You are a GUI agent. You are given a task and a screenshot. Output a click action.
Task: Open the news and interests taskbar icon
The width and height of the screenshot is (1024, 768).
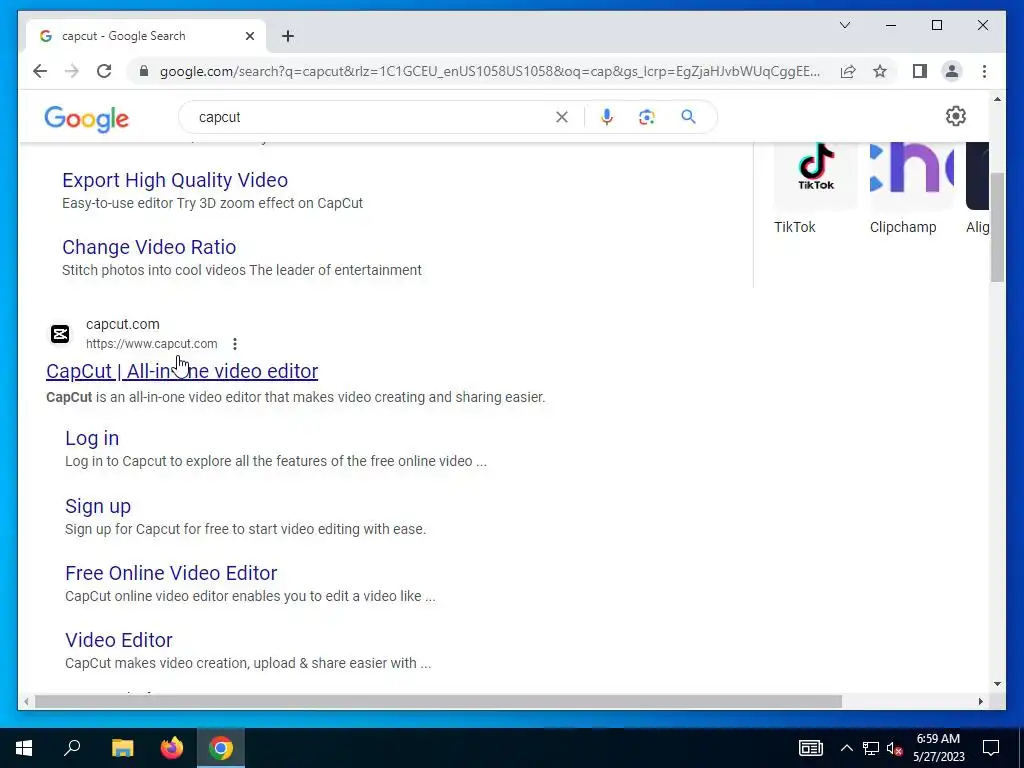810,748
